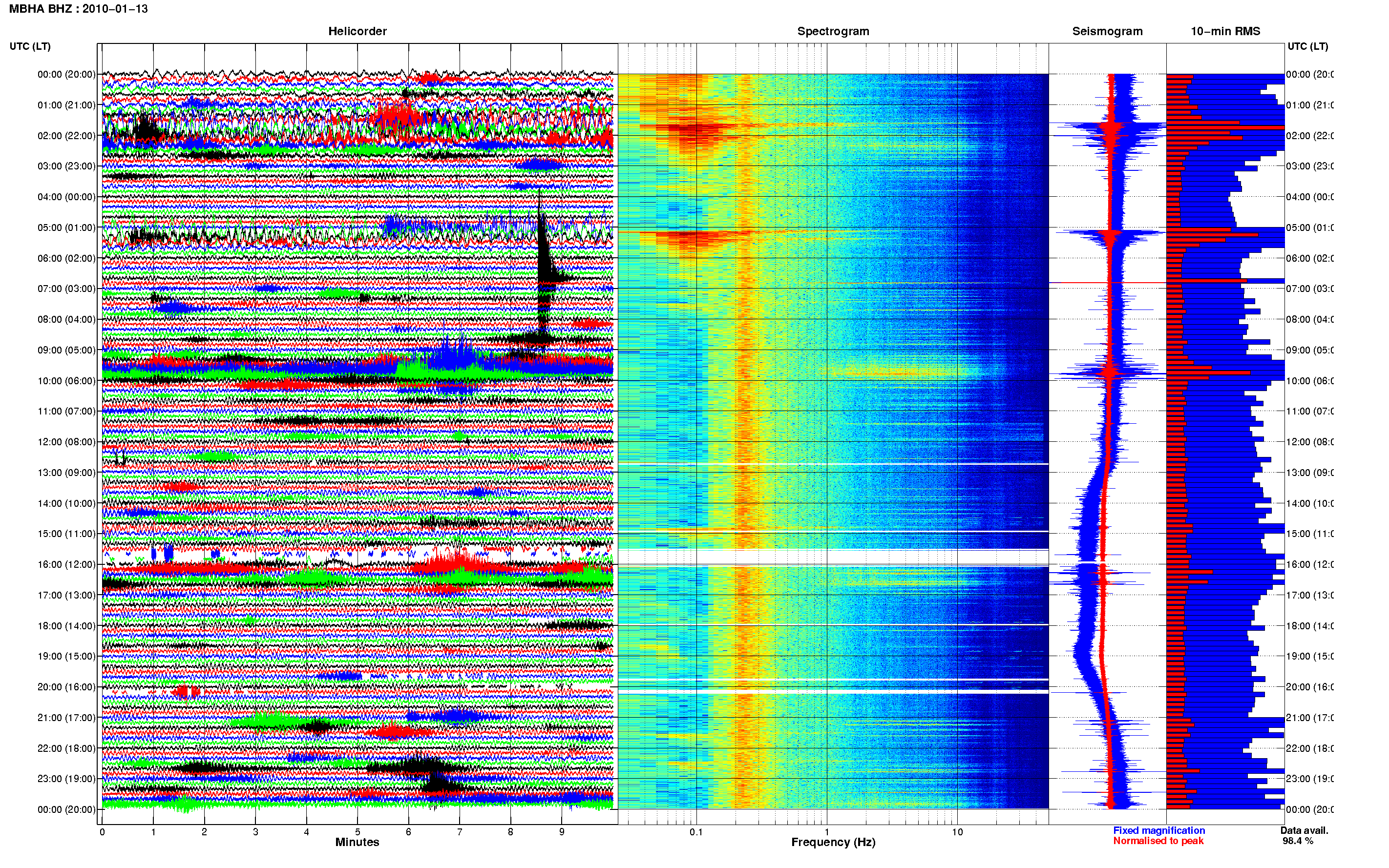
Task: Click the title text 'MBHA BHZ : 2010-01-13'
Action: pos(79,9)
